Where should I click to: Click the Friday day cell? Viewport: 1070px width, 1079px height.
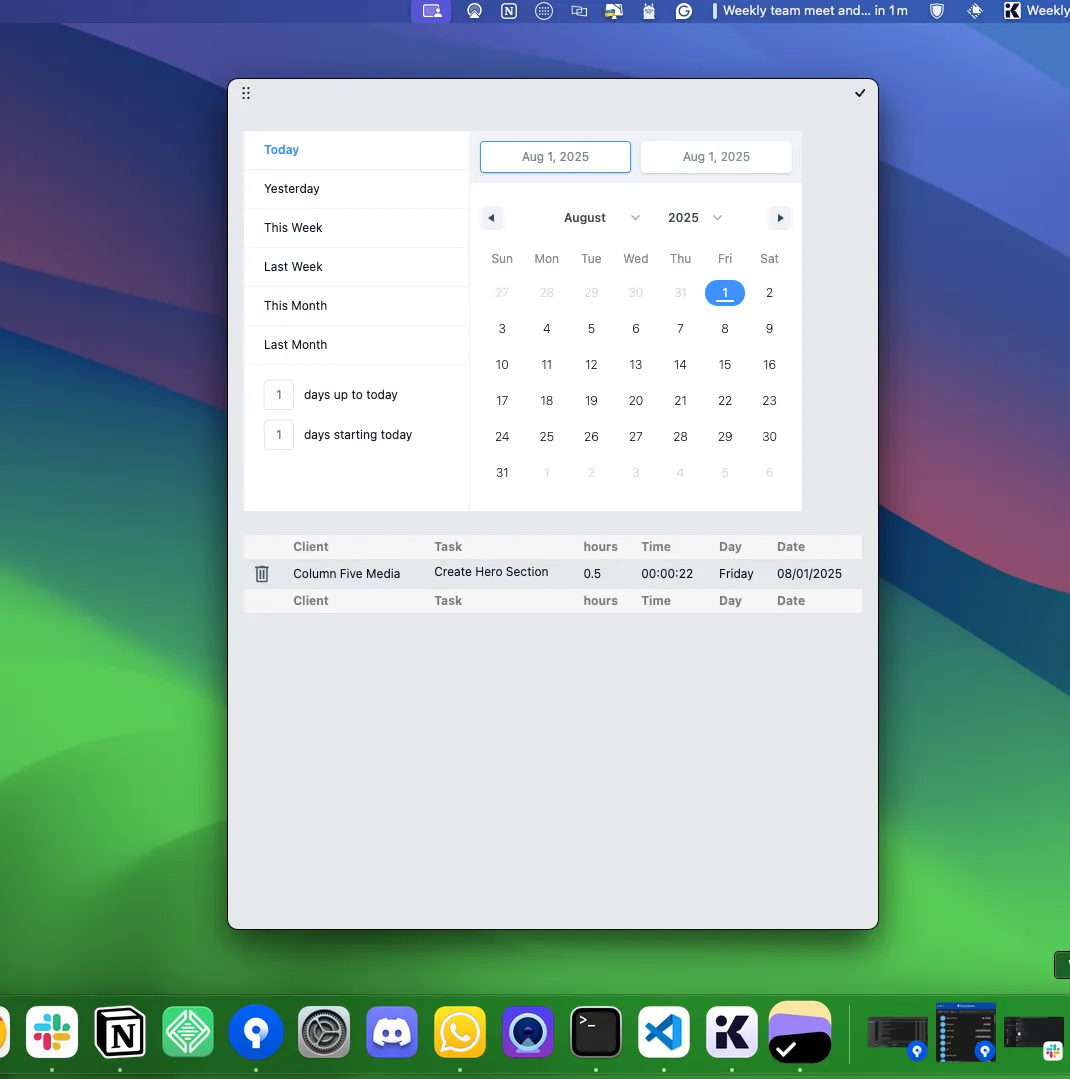click(736, 574)
